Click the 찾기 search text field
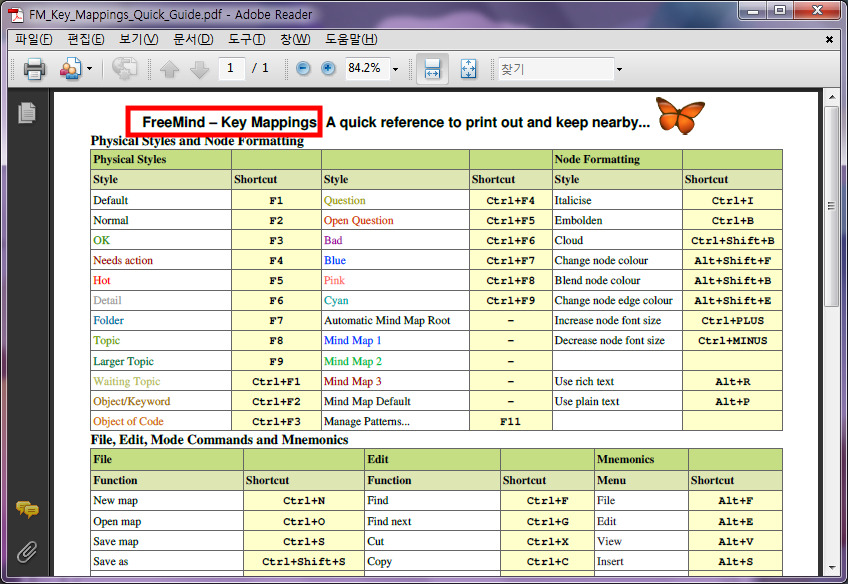 [x=554, y=69]
